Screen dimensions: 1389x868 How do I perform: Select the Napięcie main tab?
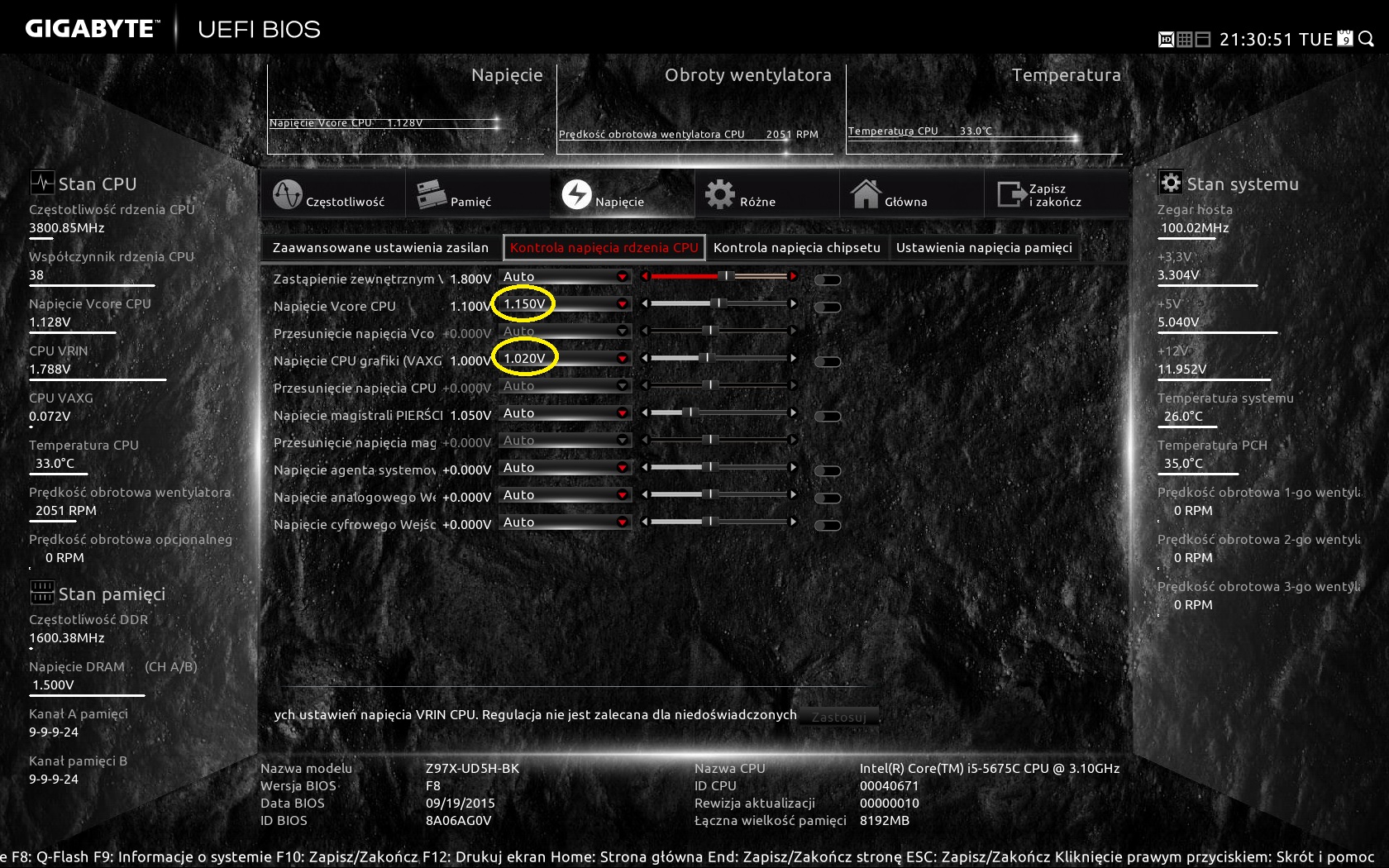tap(623, 195)
